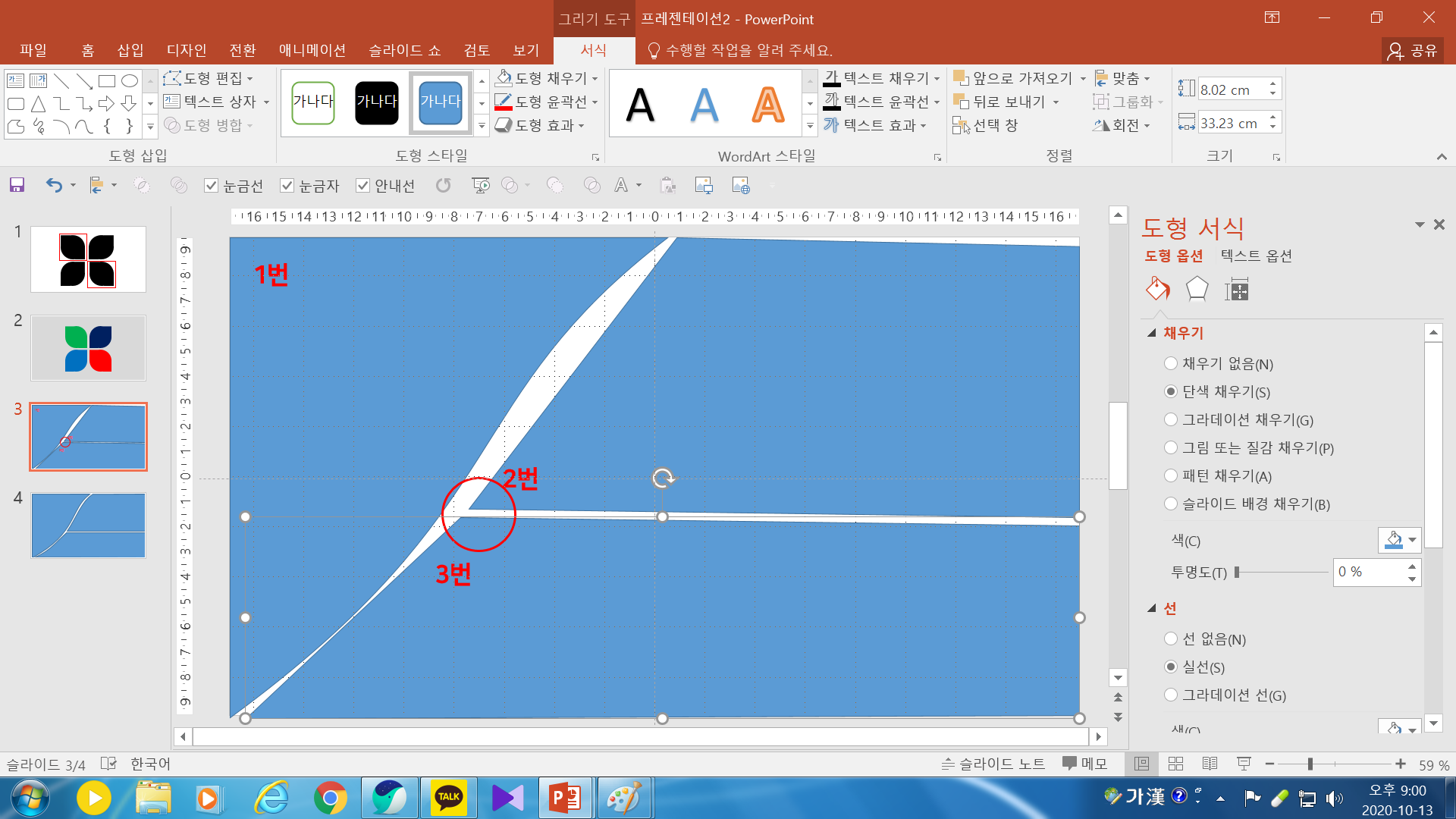Click the Save icon in quick access toolbar
This screenshot has width=1456, height=819.
pos(17,185)
